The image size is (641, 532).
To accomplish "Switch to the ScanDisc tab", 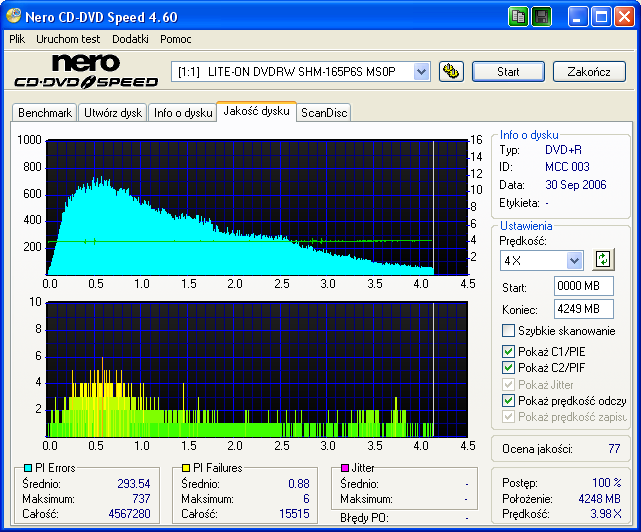I will click(x=324, y=112).
